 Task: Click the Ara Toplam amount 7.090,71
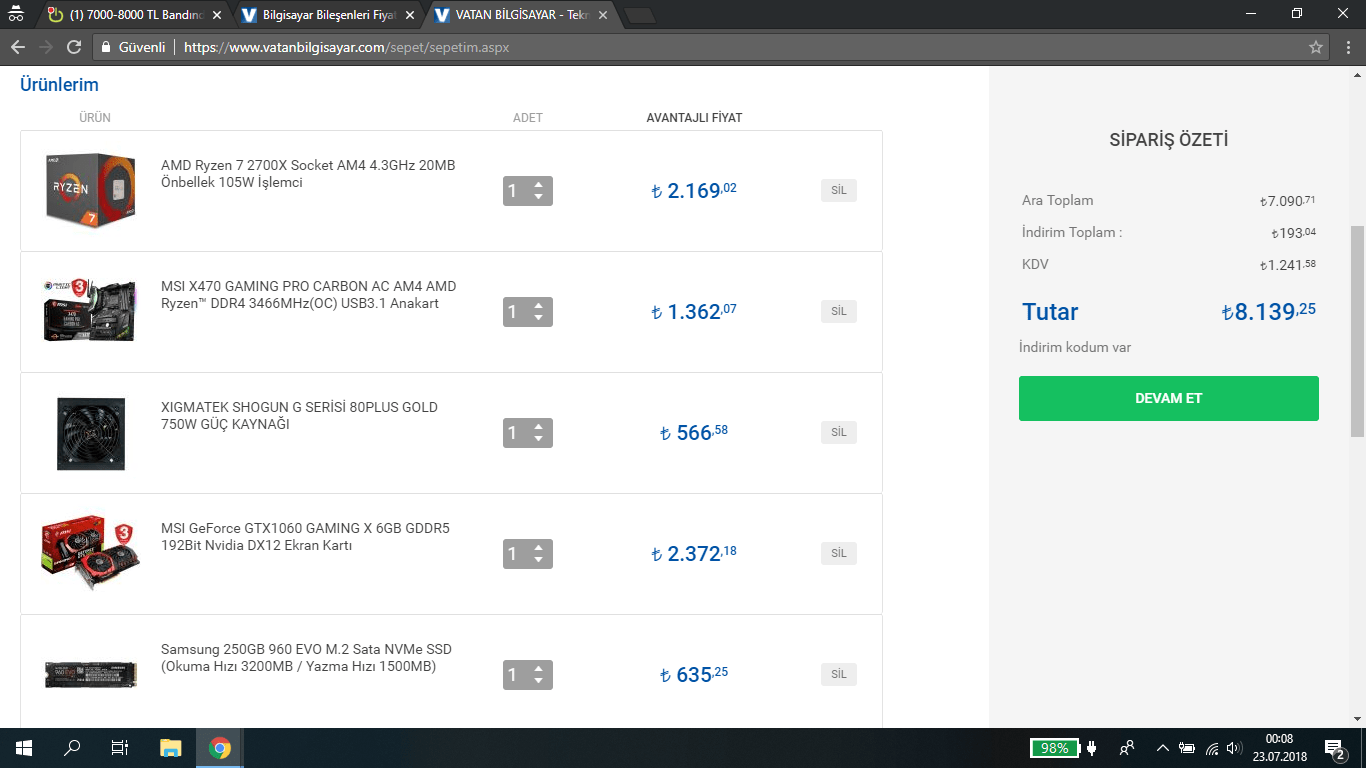1288,201
